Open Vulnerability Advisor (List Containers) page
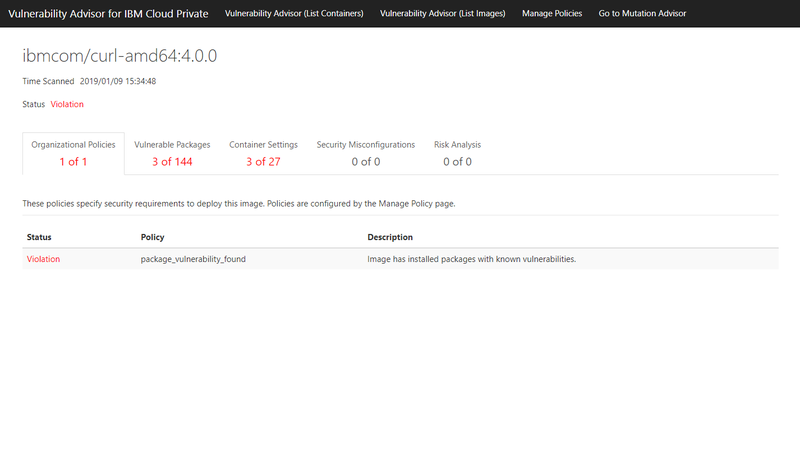 [x=294, y=14]
